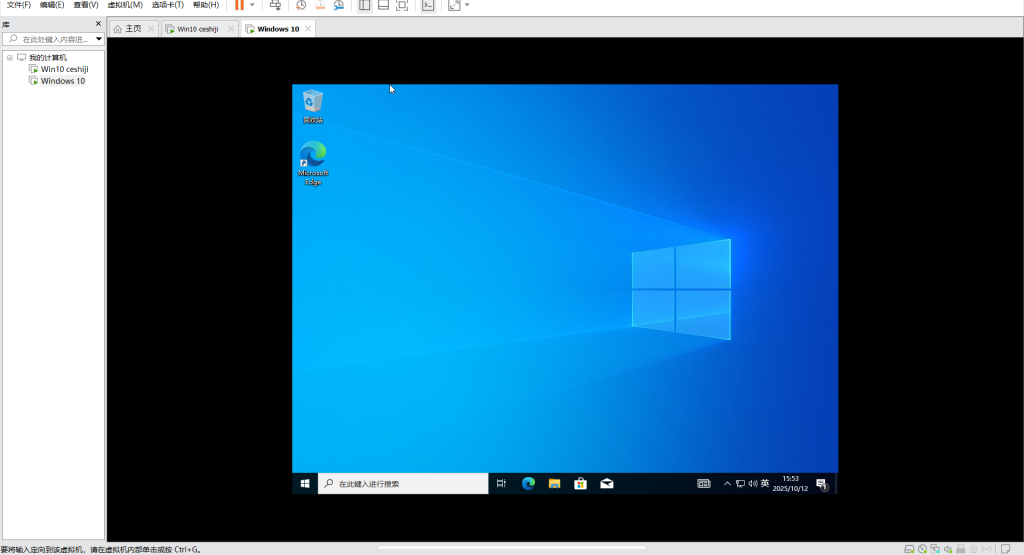Switch to the Win10 ceshiji tab
The image size is (1024, 555).
(197, 29)
